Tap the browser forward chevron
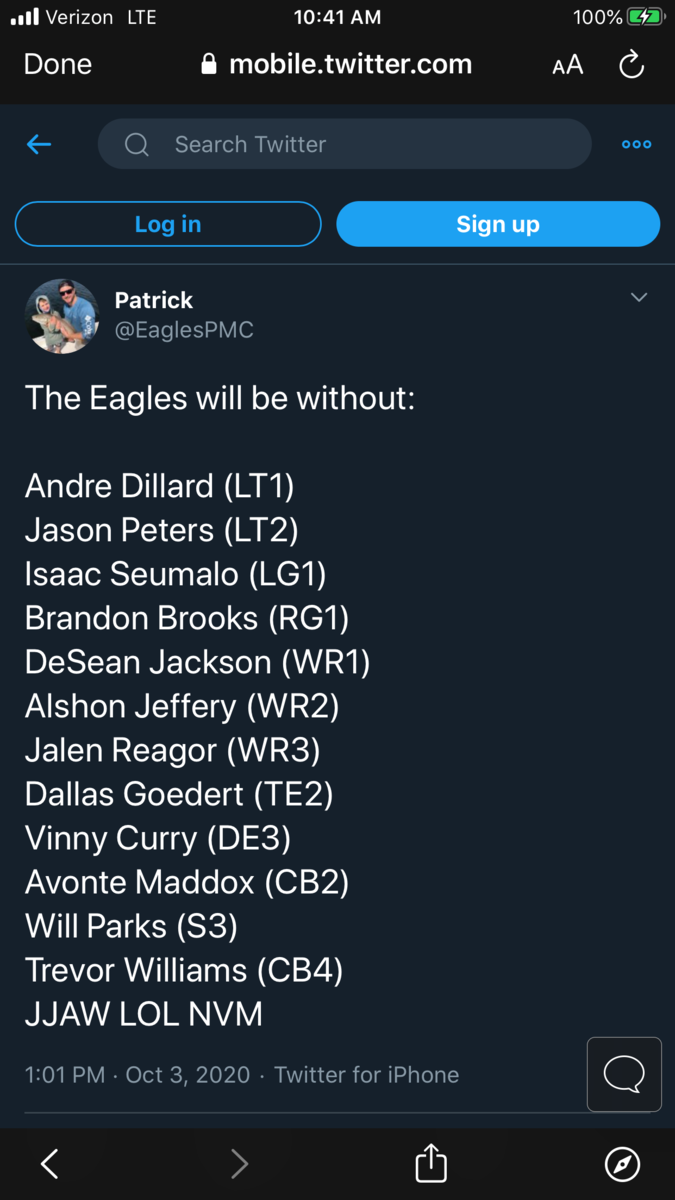The height and width of the screenshot is (1200, 675). [x=239, y=1163]
